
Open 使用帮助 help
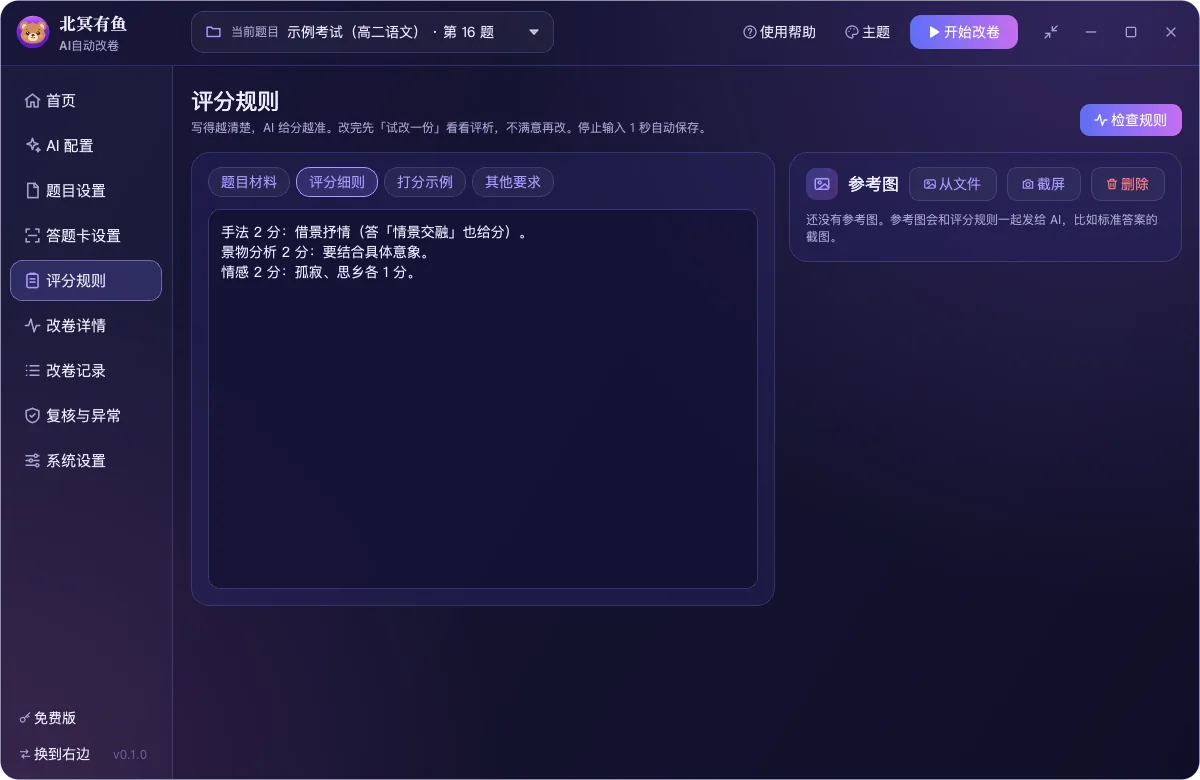779,32
